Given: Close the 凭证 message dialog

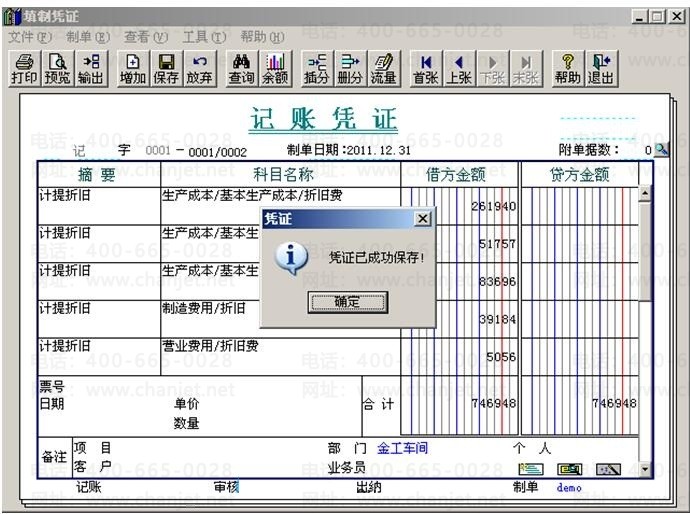Looking at the screenshot, I should [x=423, y=218].
